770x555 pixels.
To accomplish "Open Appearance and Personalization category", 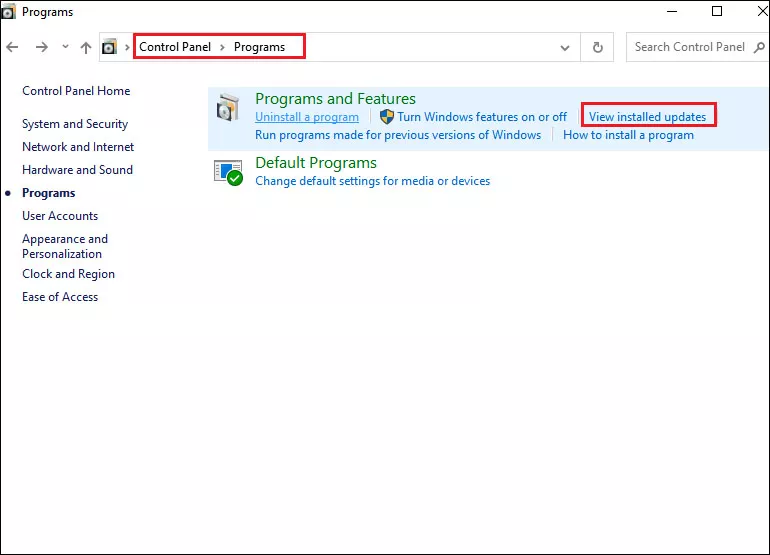I will 65,247.
